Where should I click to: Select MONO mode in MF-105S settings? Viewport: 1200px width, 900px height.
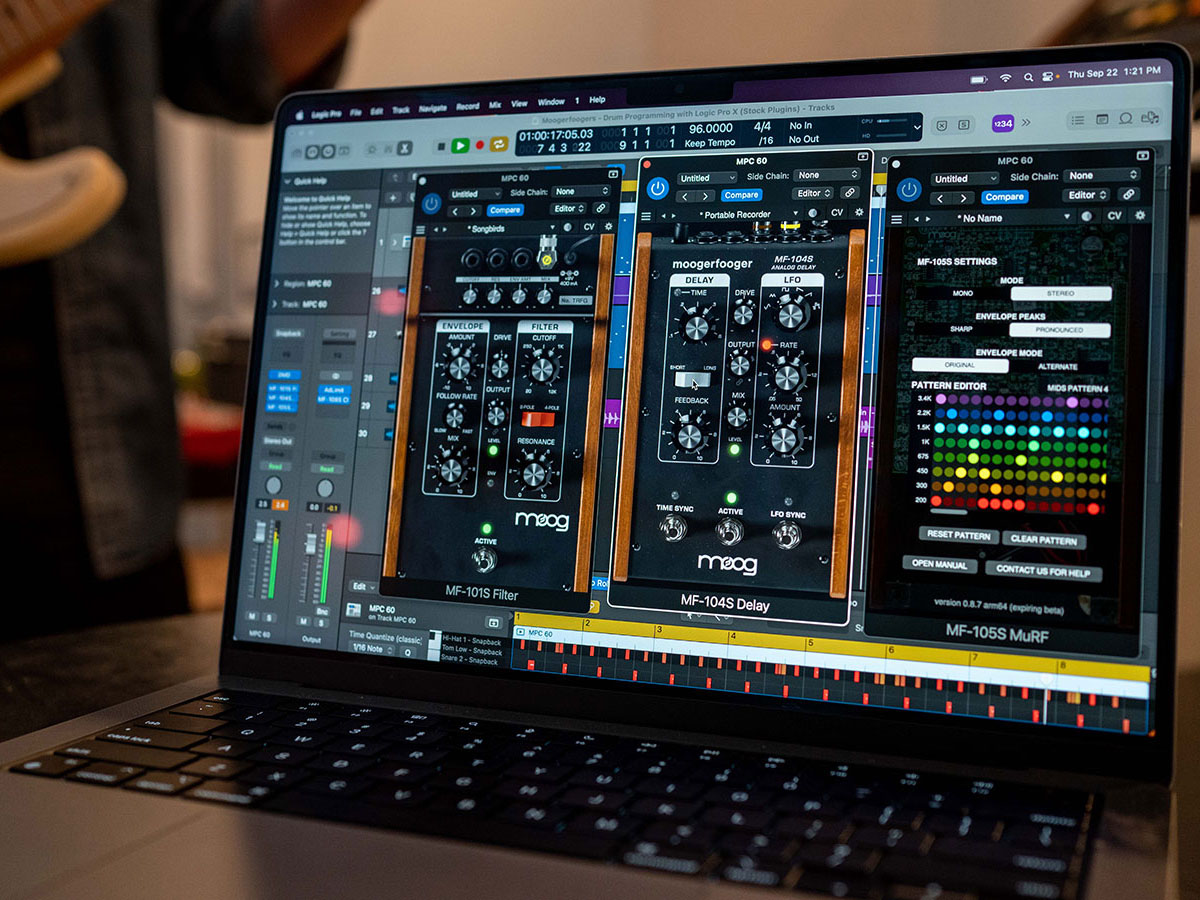pos(962,294)
